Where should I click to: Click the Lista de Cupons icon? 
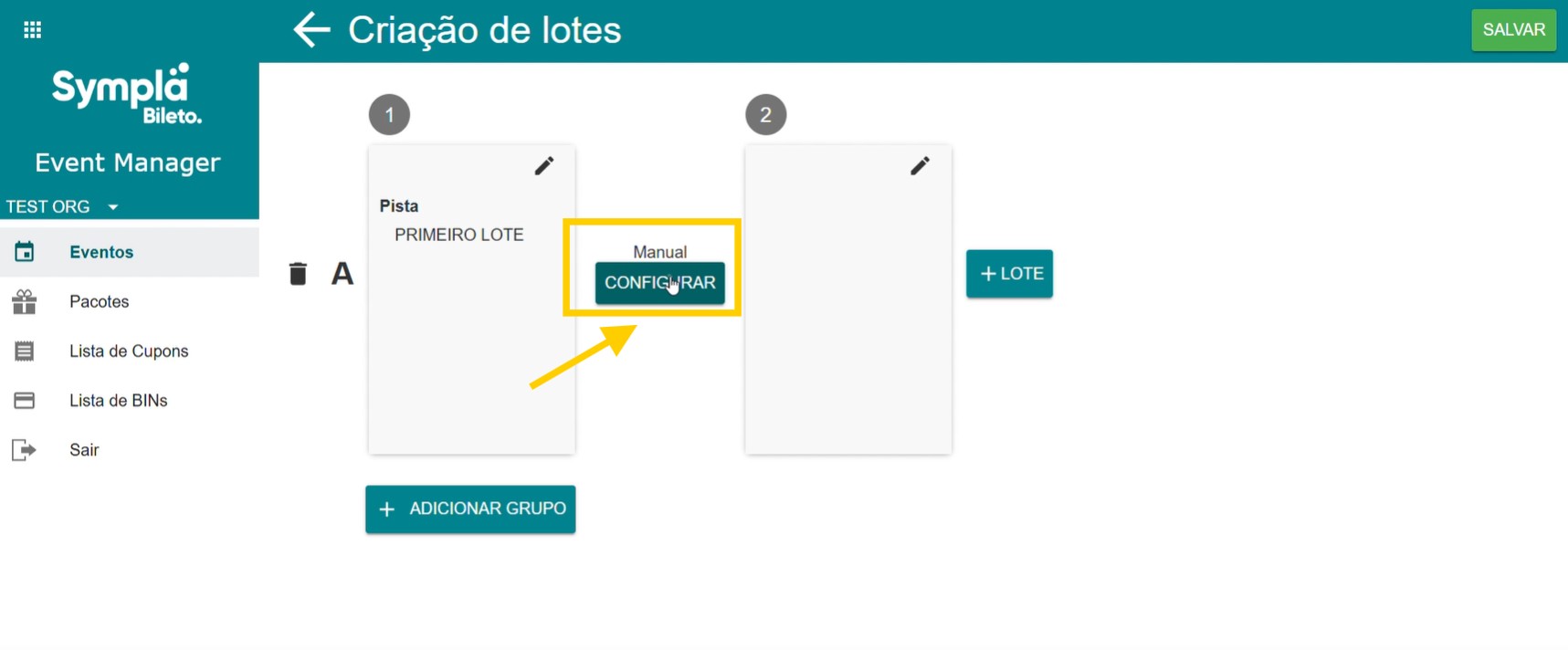[25, 351]
